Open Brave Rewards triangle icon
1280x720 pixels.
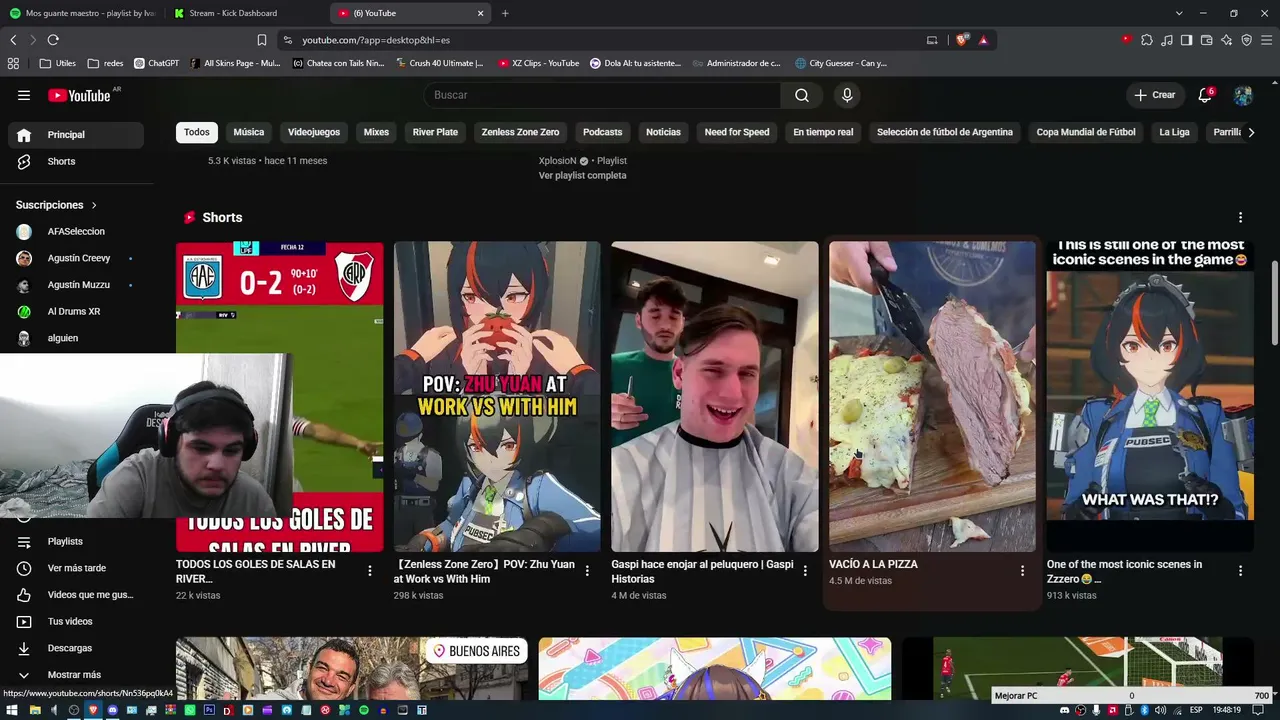pos(983,40)
